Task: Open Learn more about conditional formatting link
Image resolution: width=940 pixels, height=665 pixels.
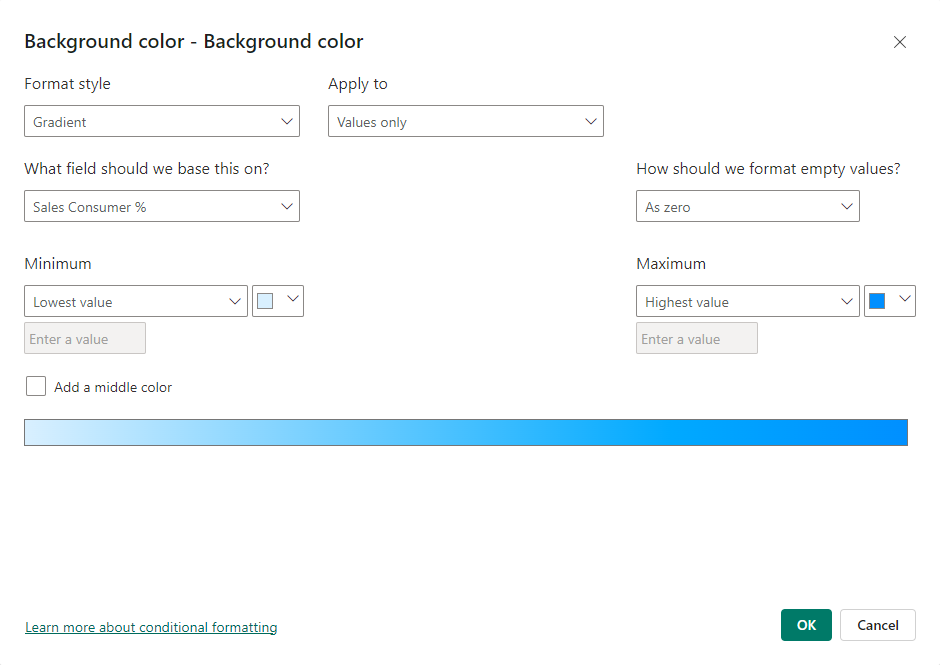Action: [x=151, y=627]
